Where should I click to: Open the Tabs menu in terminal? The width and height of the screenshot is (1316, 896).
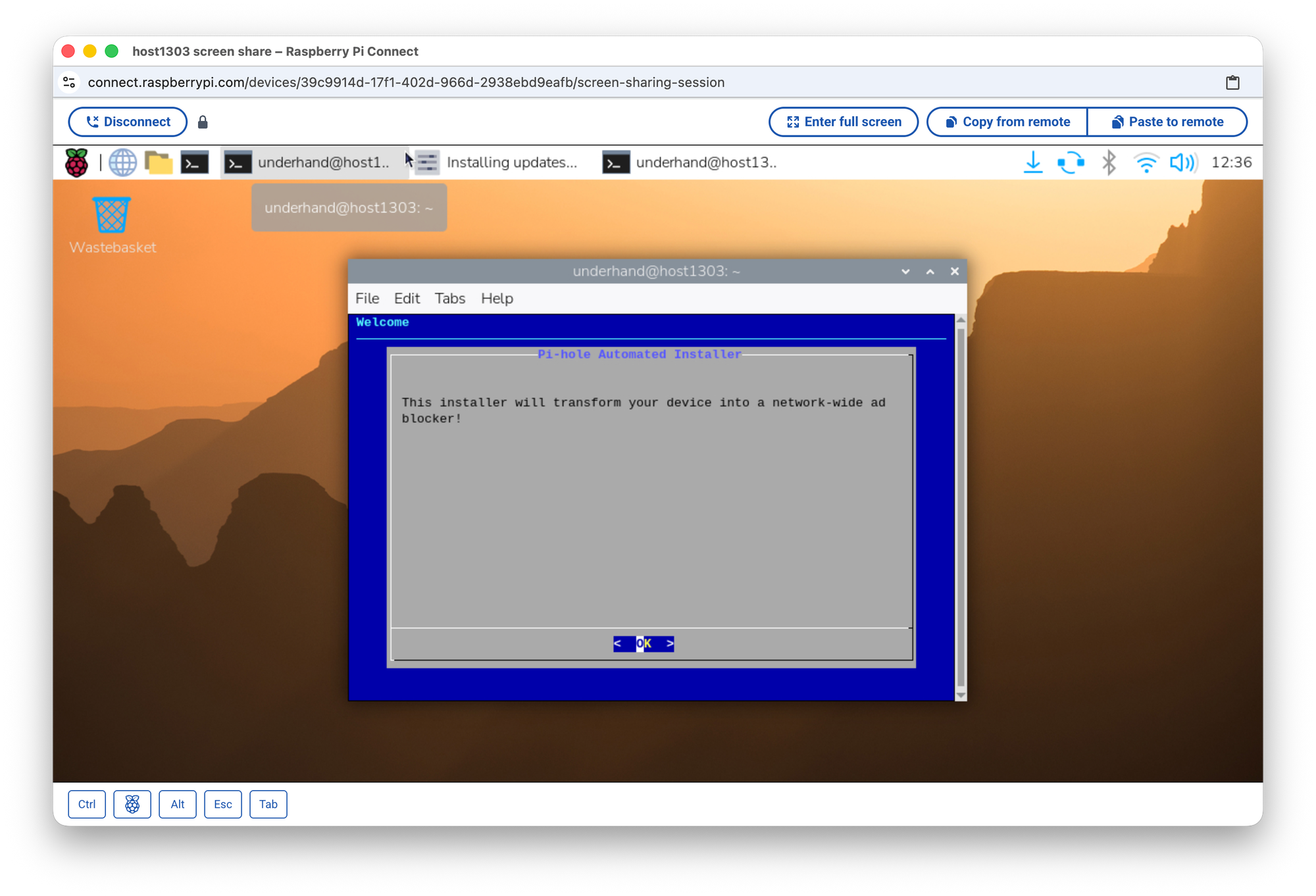[x=450, y=299]
